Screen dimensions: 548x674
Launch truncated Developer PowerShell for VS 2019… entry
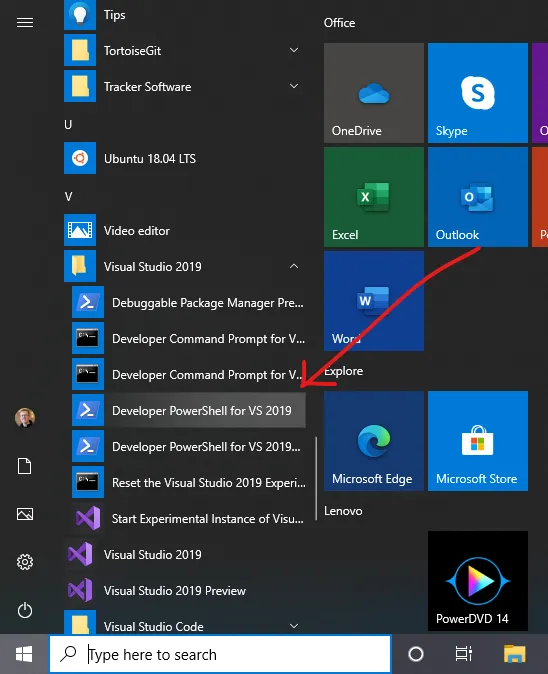pos(189,447)
